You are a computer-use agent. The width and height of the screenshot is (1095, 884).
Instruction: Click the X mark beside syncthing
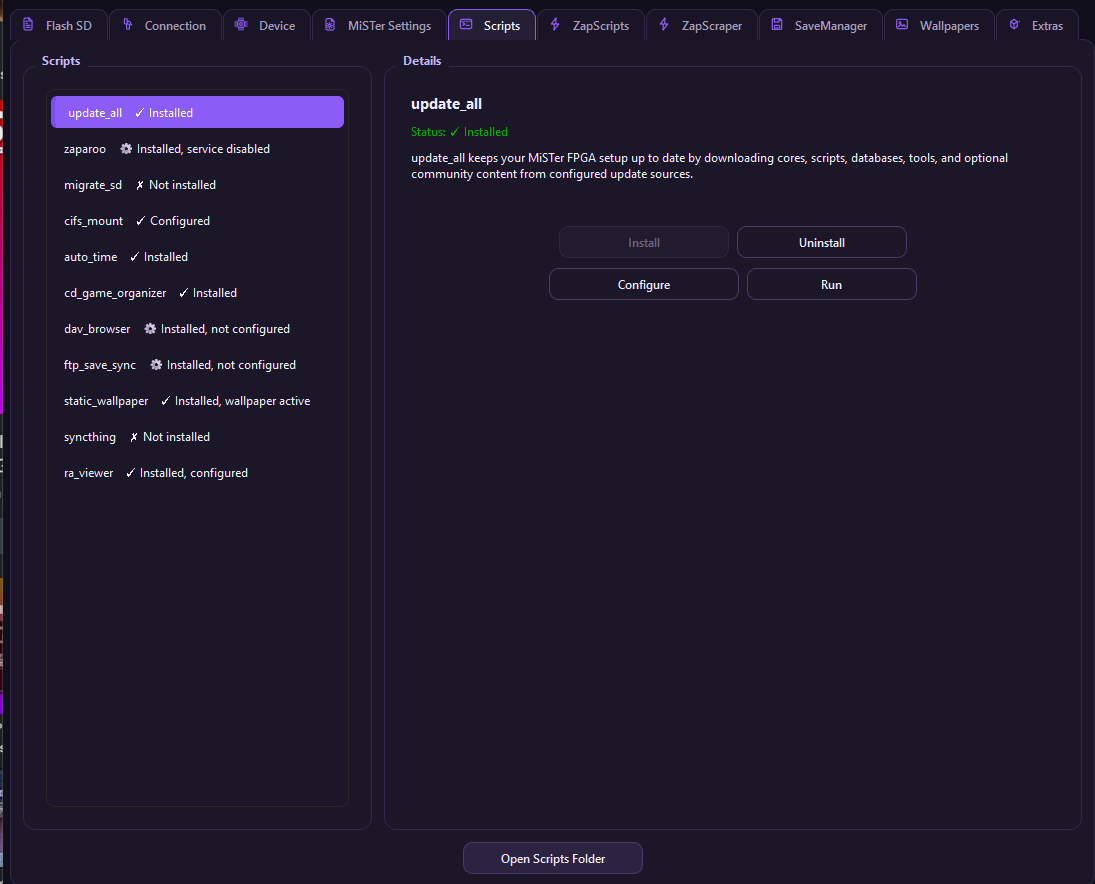133,437
